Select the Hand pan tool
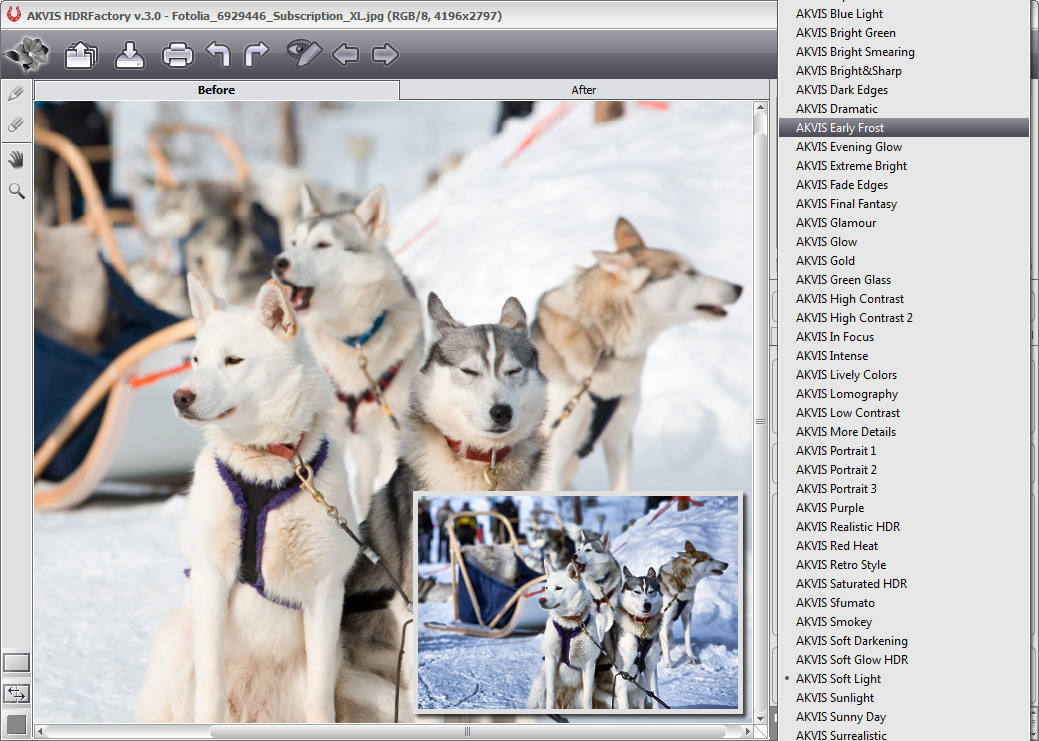Screen dimensions: 1039x741 (x=16, y=159)
